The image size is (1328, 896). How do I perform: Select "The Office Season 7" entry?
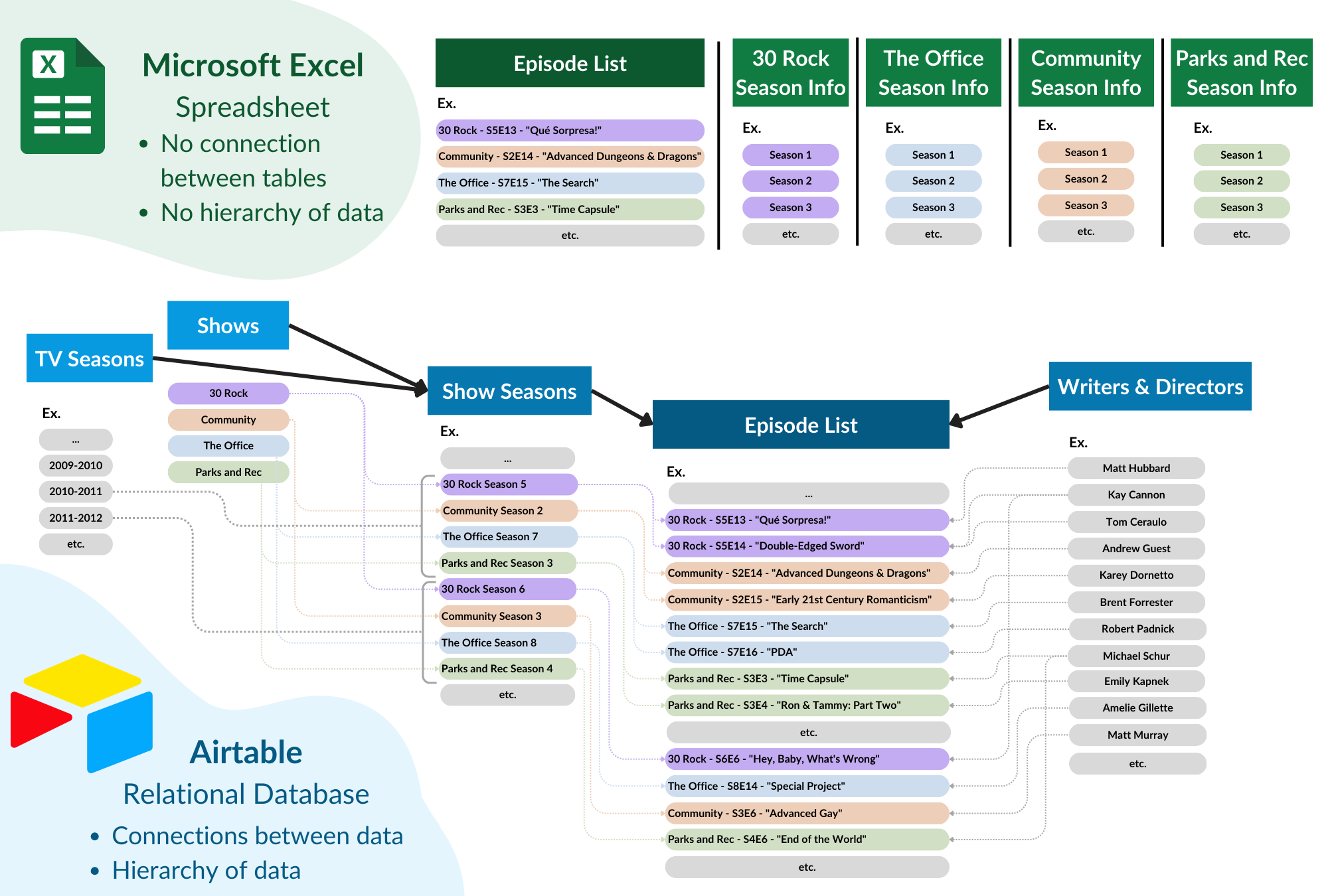pos(507,536)
